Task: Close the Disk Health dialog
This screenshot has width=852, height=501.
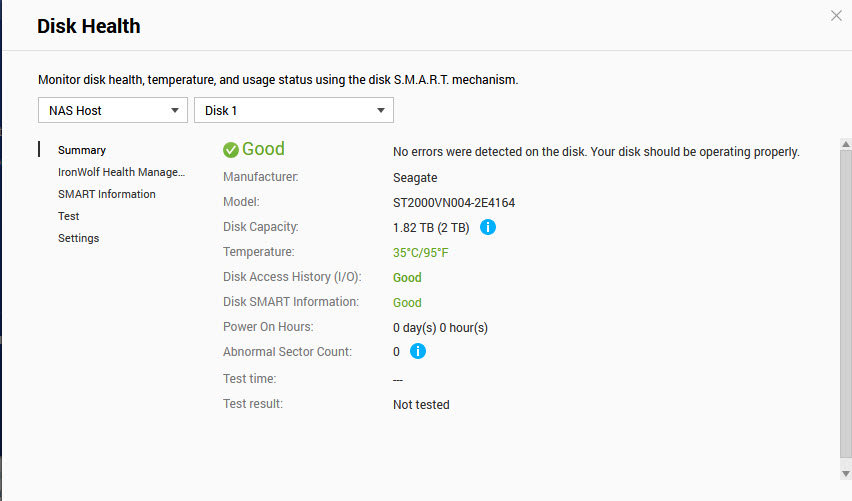Action: point(837,16)
